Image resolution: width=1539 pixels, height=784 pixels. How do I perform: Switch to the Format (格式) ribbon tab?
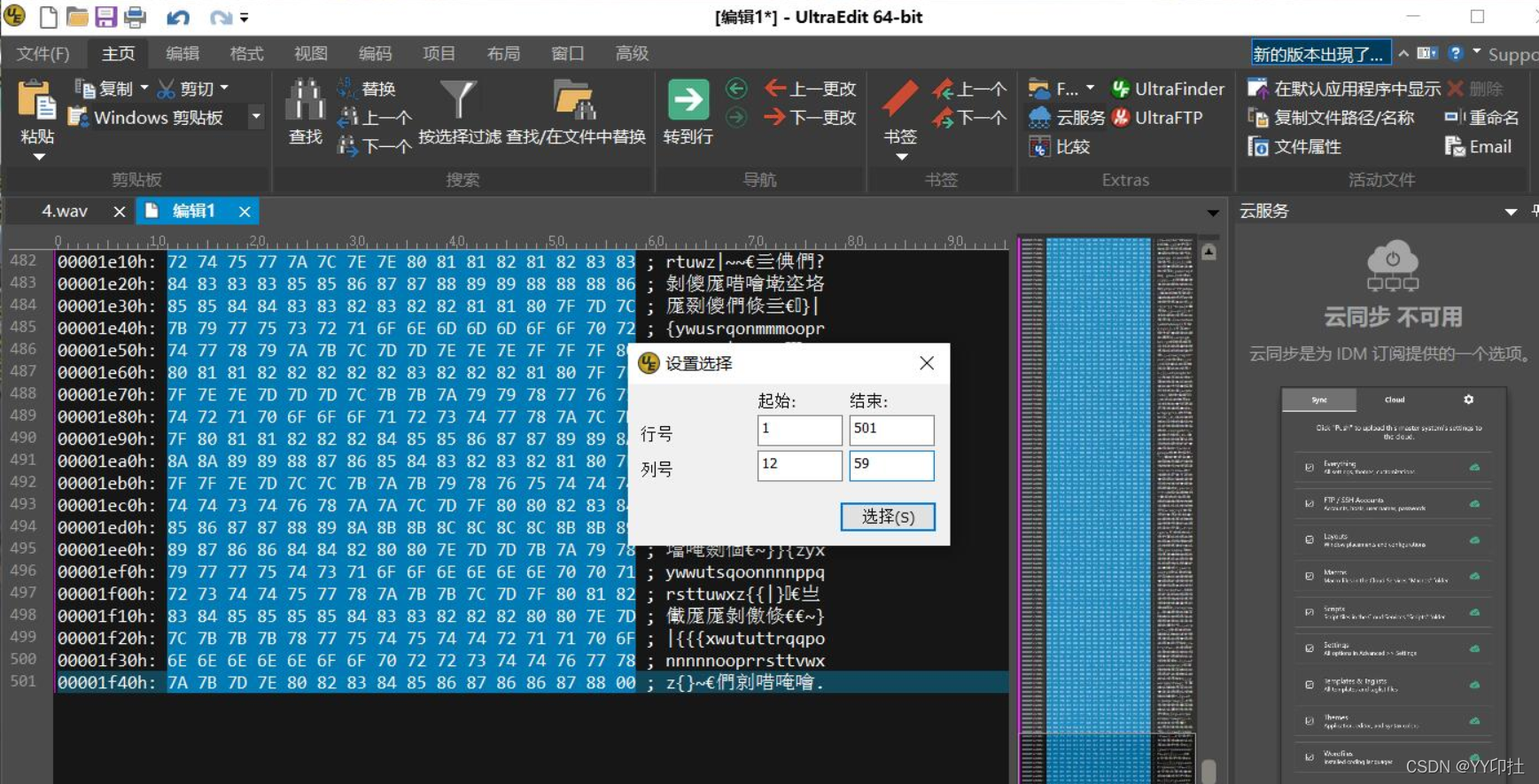pos(246,53)
